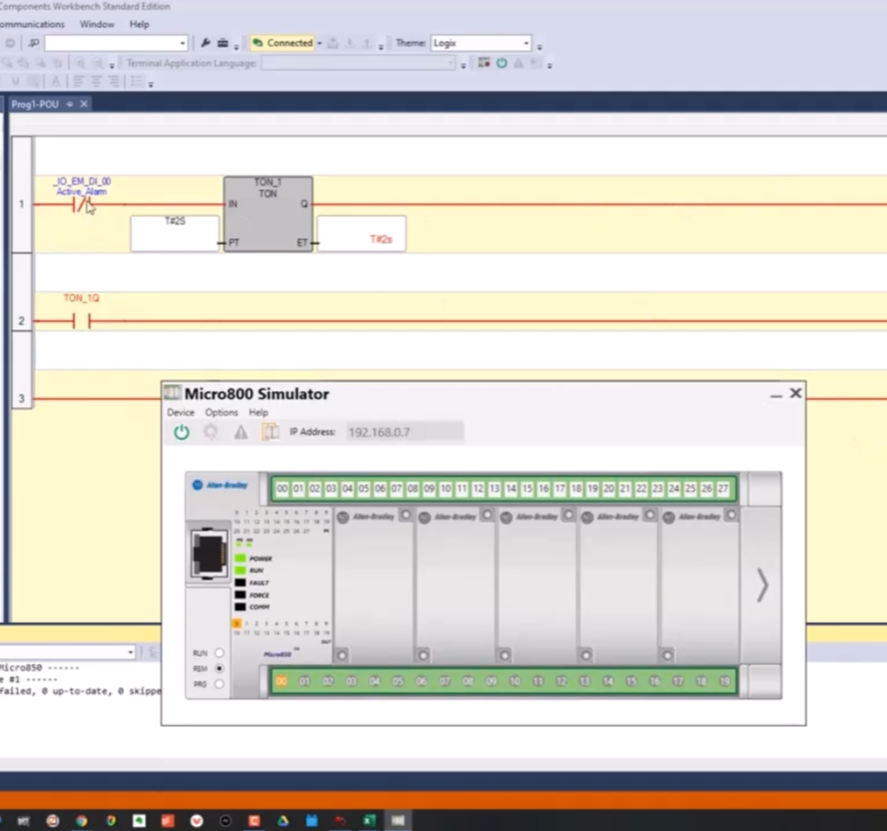Open the simulator Options menu

point(221,412)
